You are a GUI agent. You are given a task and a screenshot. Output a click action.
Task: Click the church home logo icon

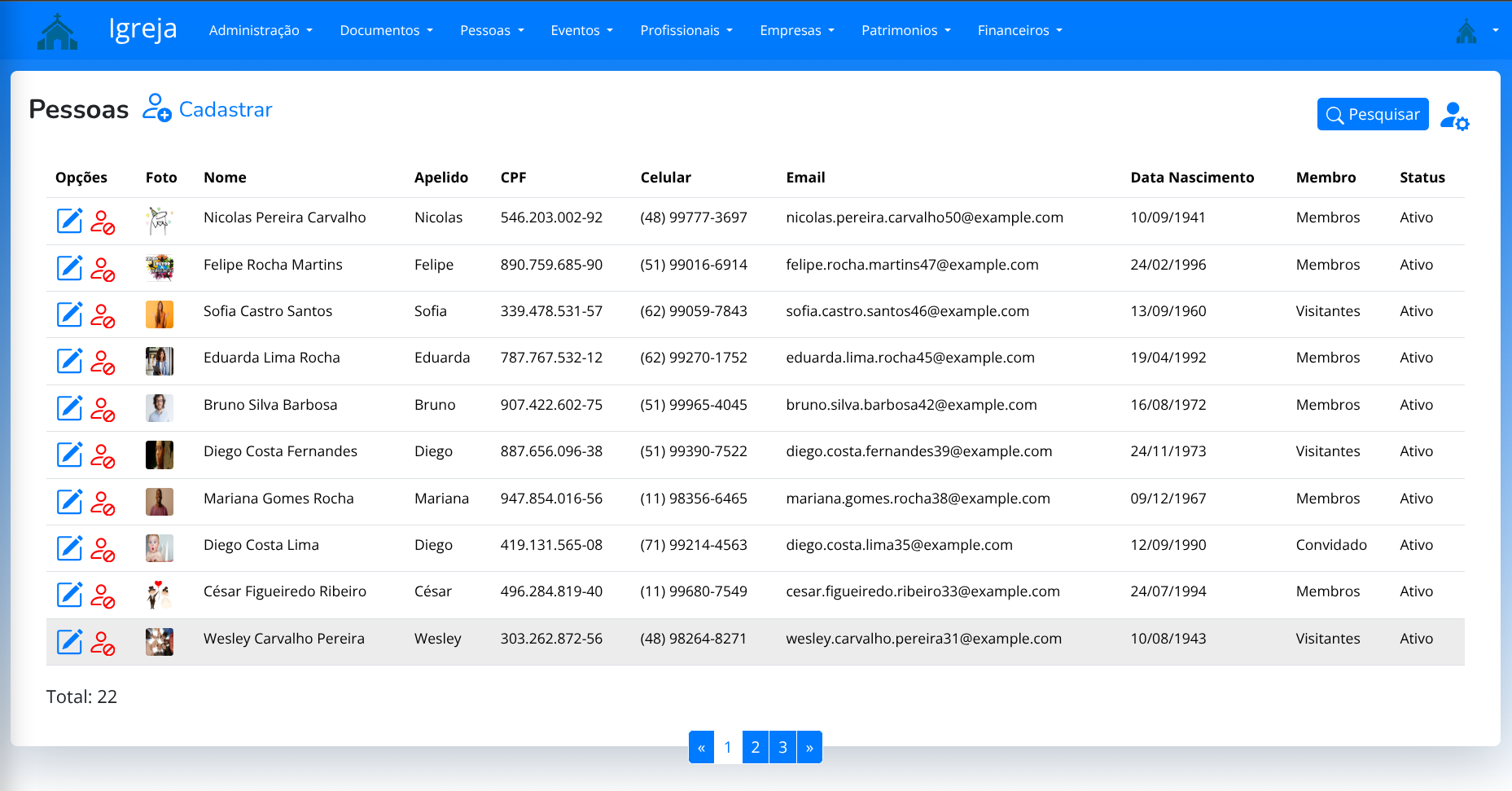click(x=57, y=31)
